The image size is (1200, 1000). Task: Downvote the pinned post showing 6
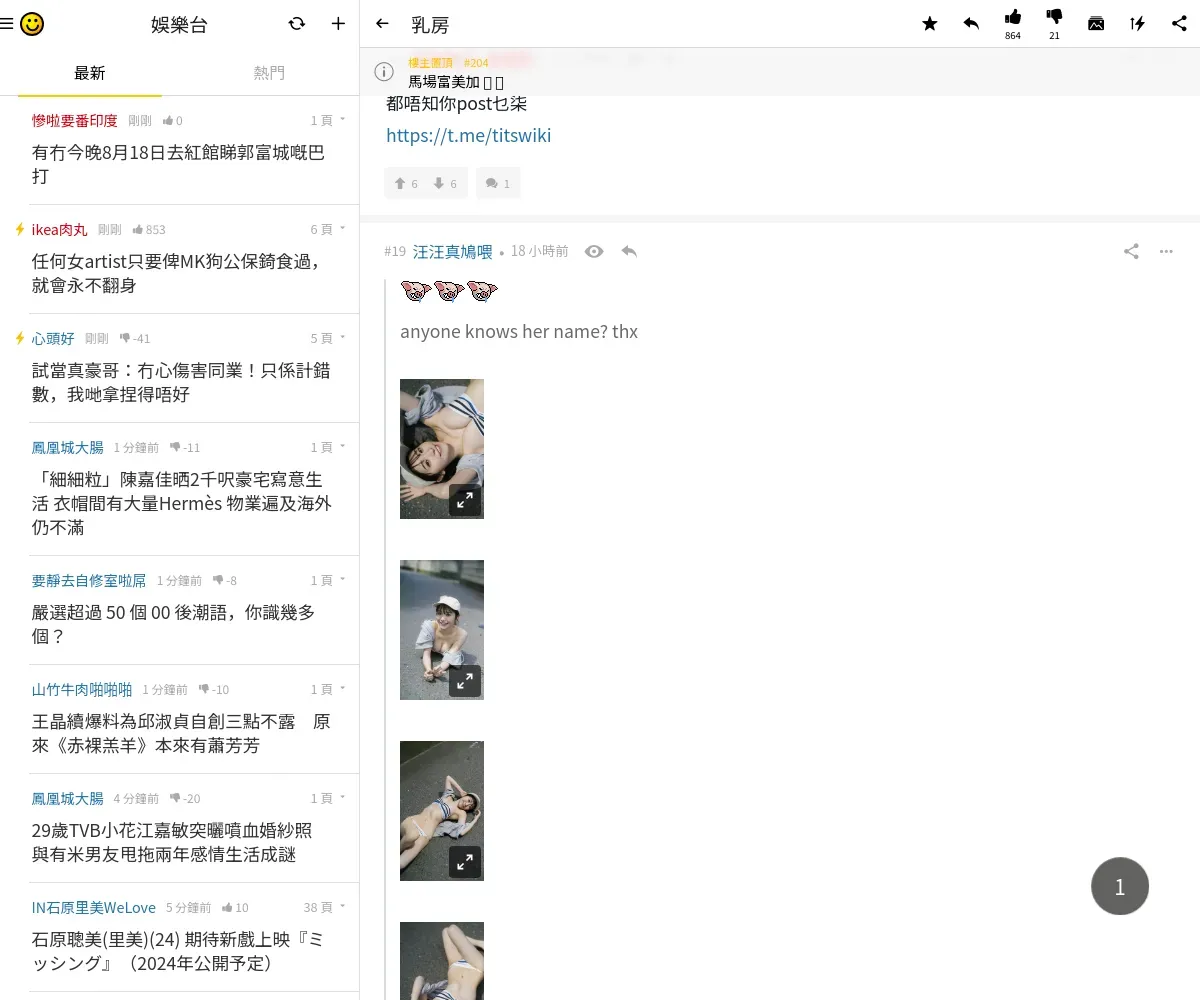pos(445,183)
